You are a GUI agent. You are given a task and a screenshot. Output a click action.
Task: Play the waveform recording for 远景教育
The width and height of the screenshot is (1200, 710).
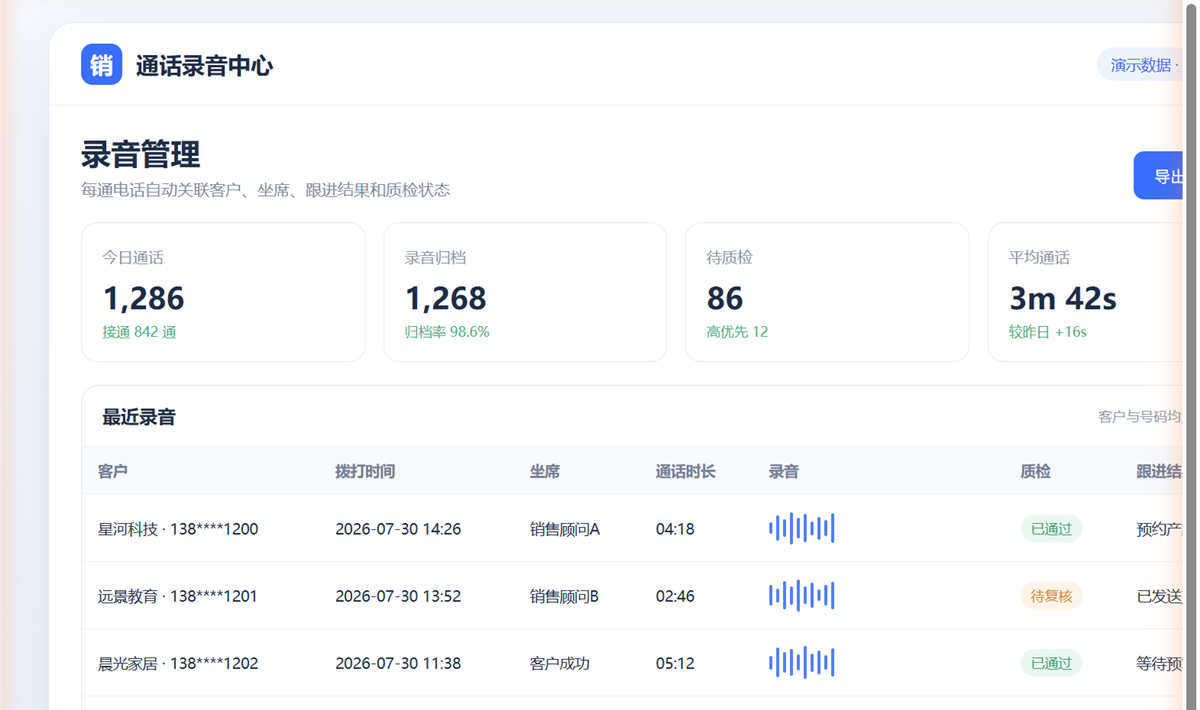[801, 596]
